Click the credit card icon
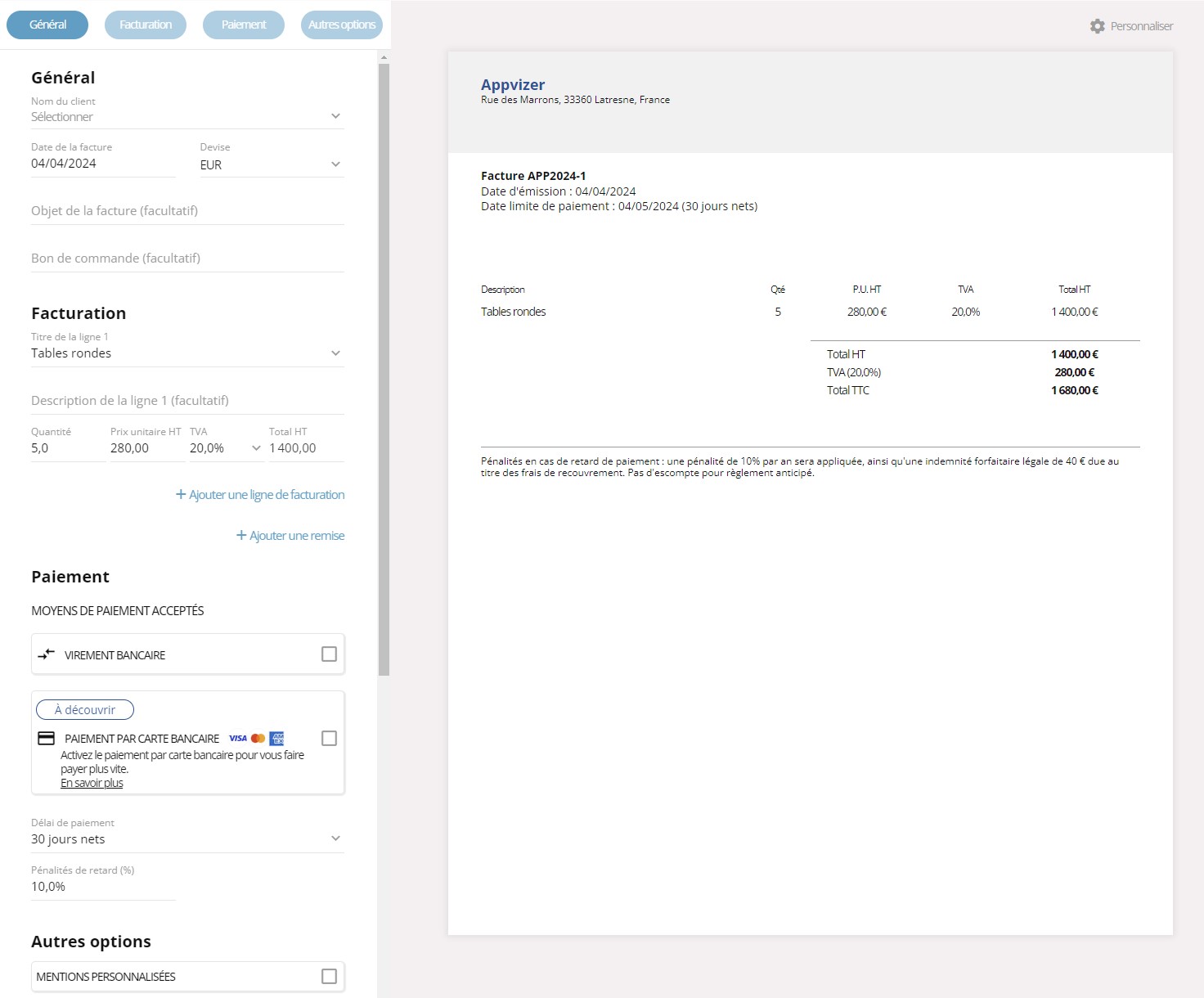The height and width of the screenshot is (998, 1204). point(47,738)
